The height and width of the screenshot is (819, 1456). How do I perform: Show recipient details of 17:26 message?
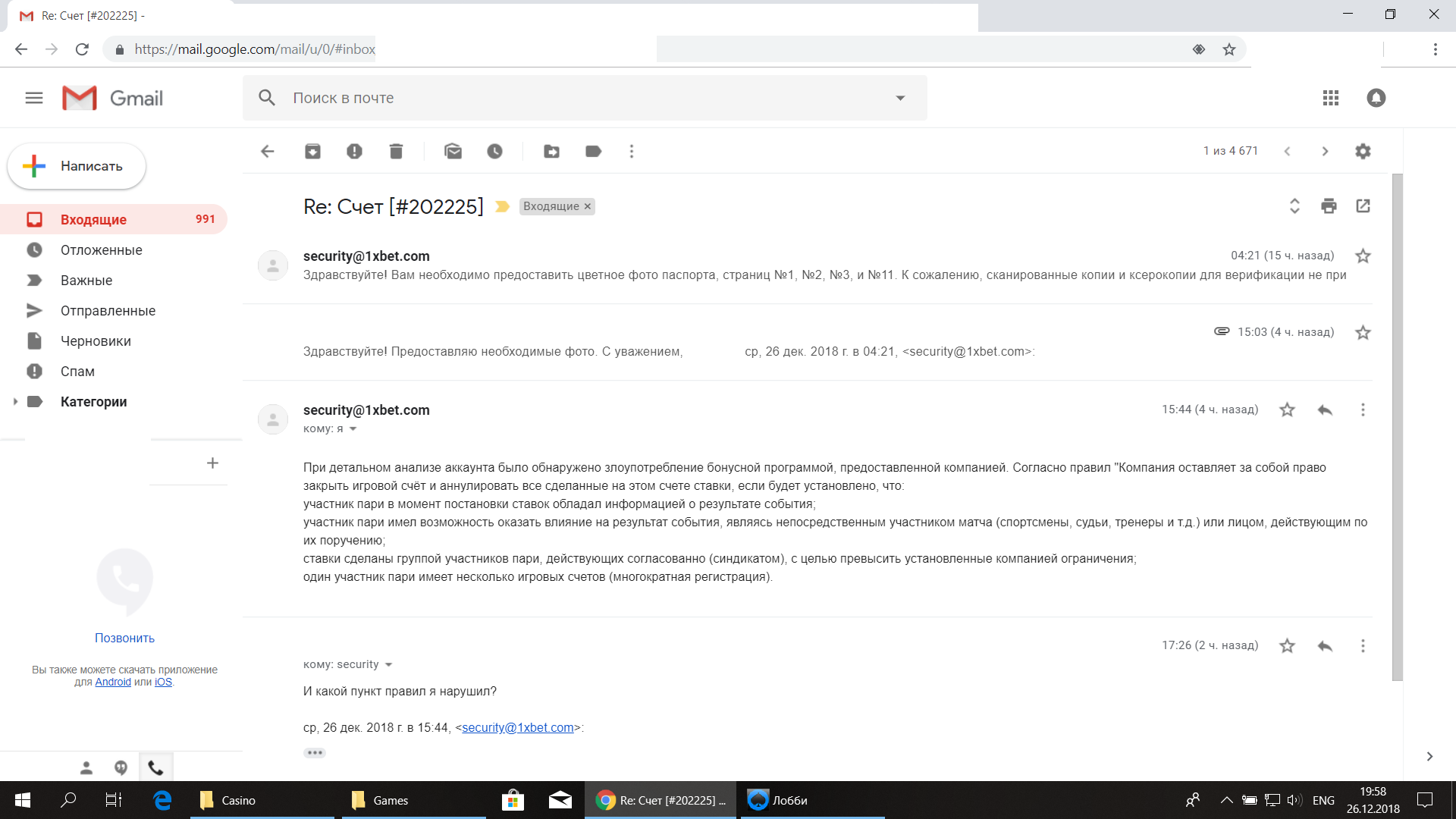click(x=388, y=665)
